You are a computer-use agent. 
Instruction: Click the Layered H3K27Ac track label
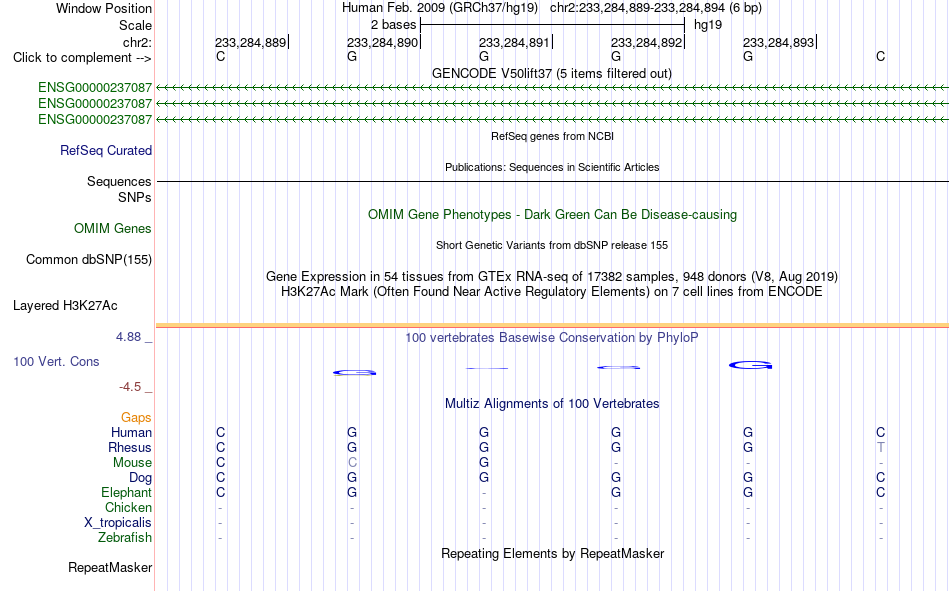pos(65,306)
